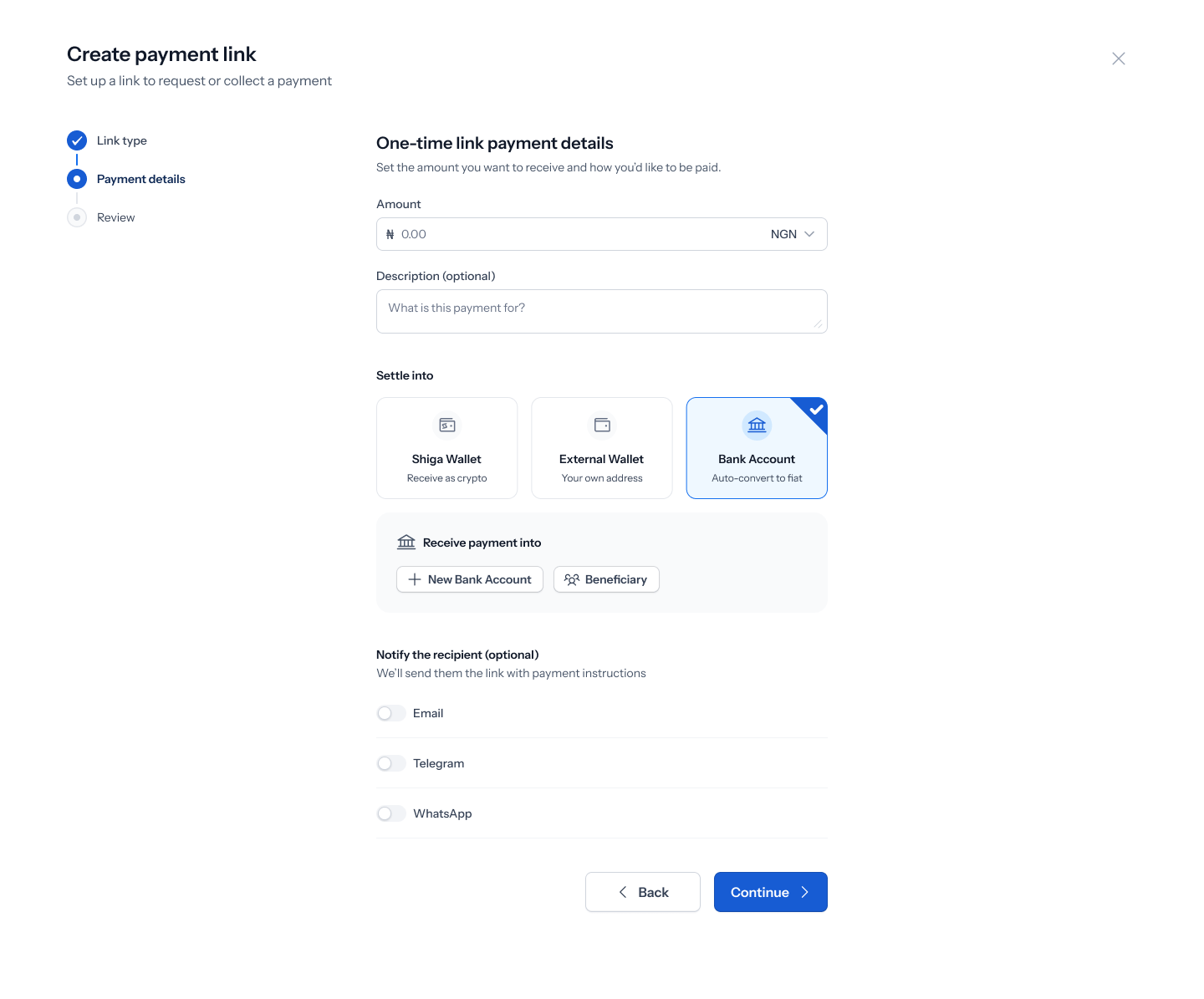
Task: Select Bank Account settlement option
Action: point(757,448)
